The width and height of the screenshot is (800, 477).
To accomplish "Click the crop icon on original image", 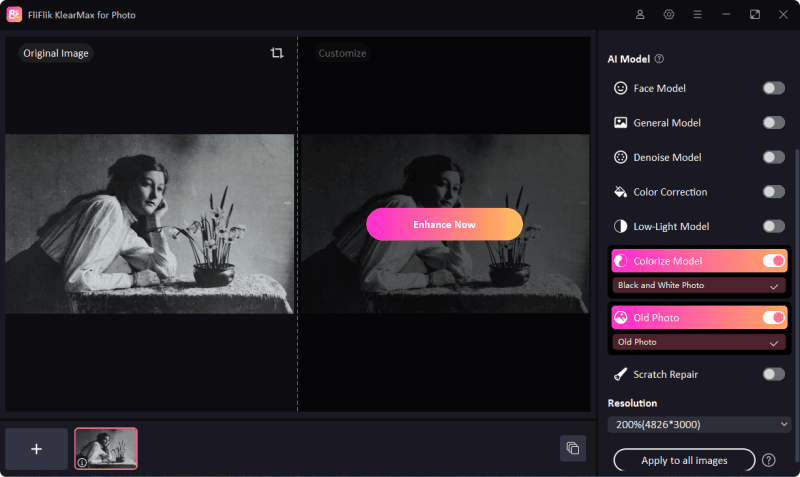I will click(277, 53).
